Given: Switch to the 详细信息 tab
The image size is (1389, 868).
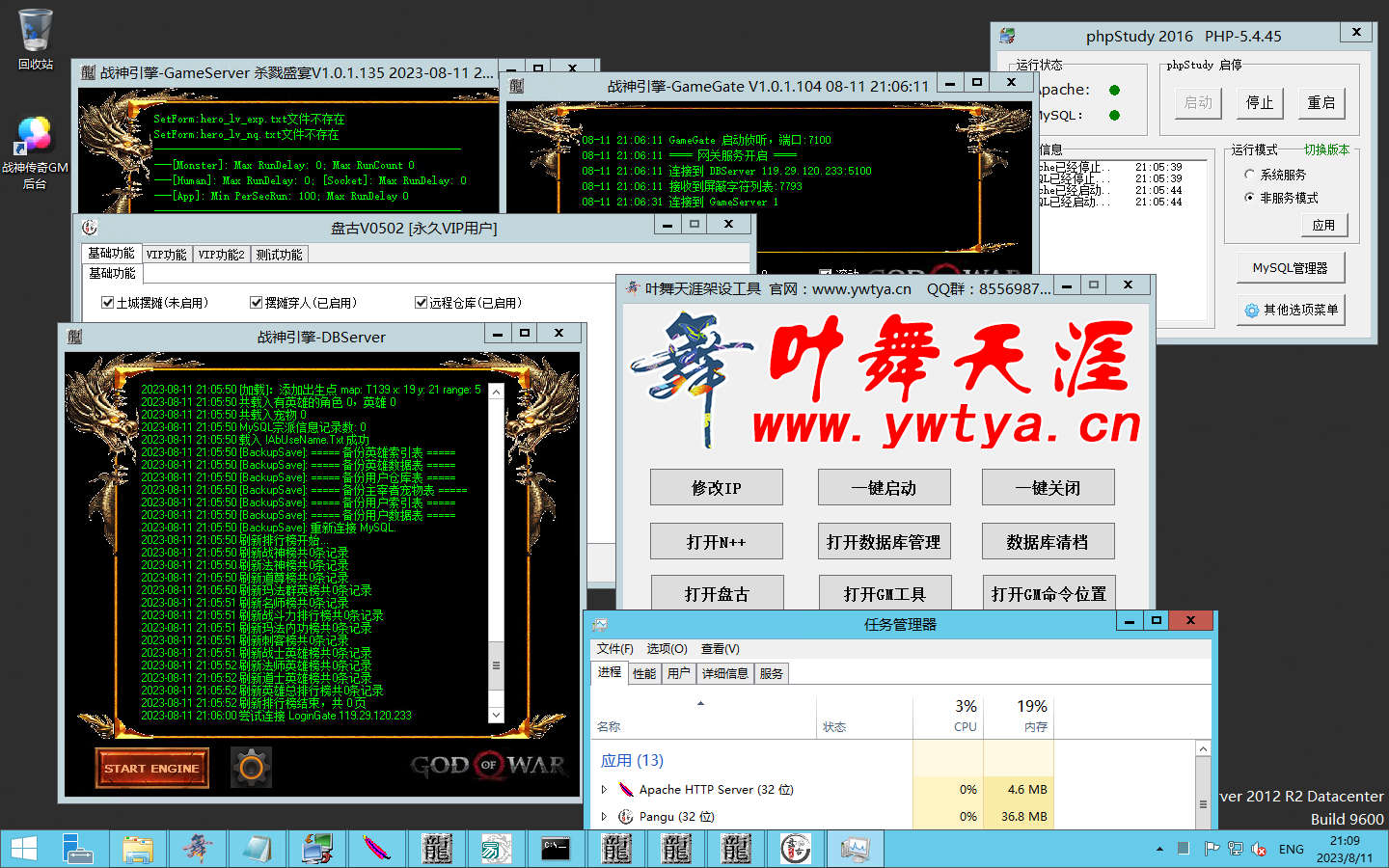Looking at the screenshot, I should (x=725, y=673).
